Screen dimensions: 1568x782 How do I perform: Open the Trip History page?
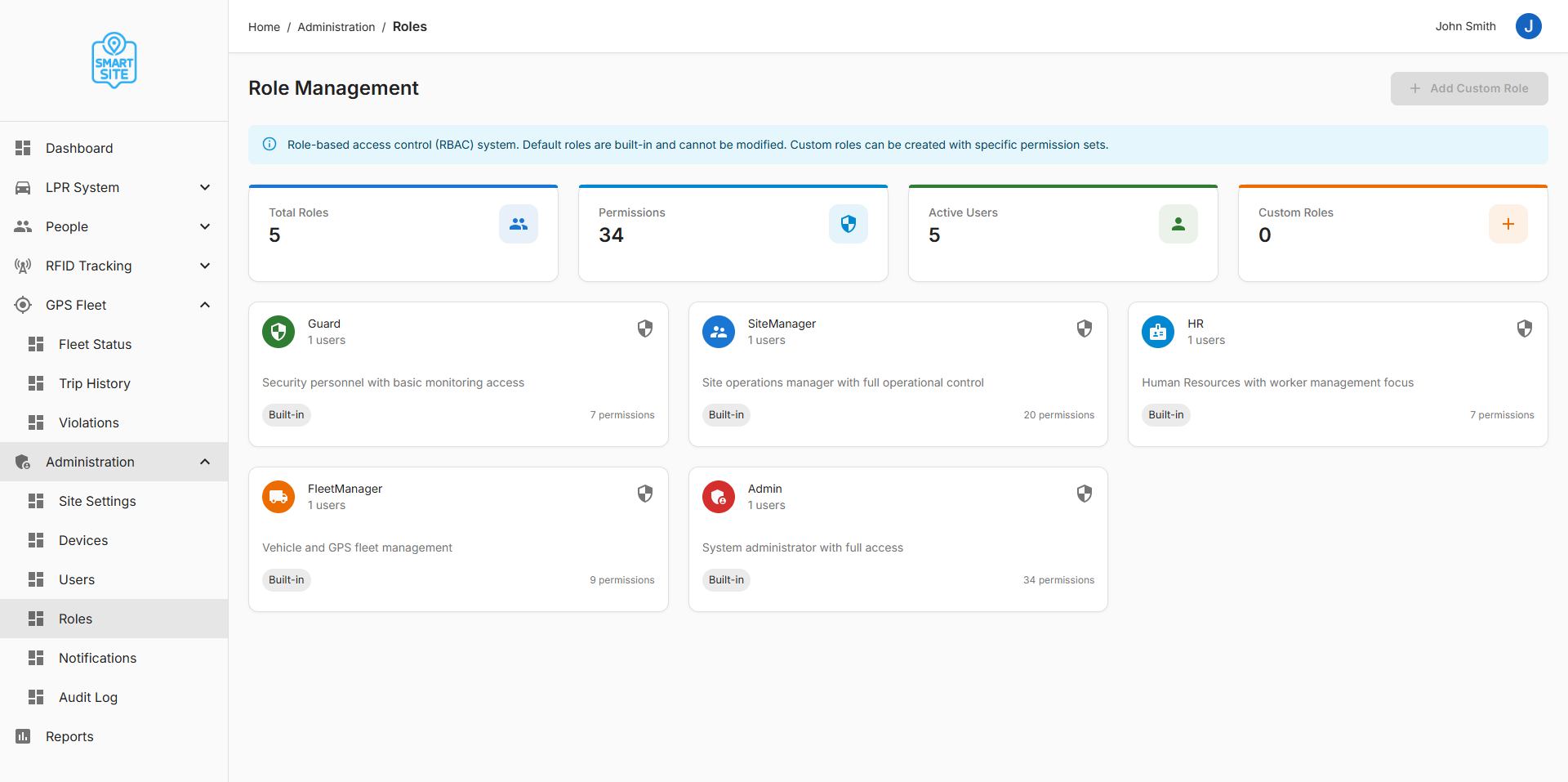tap(94, 383)
